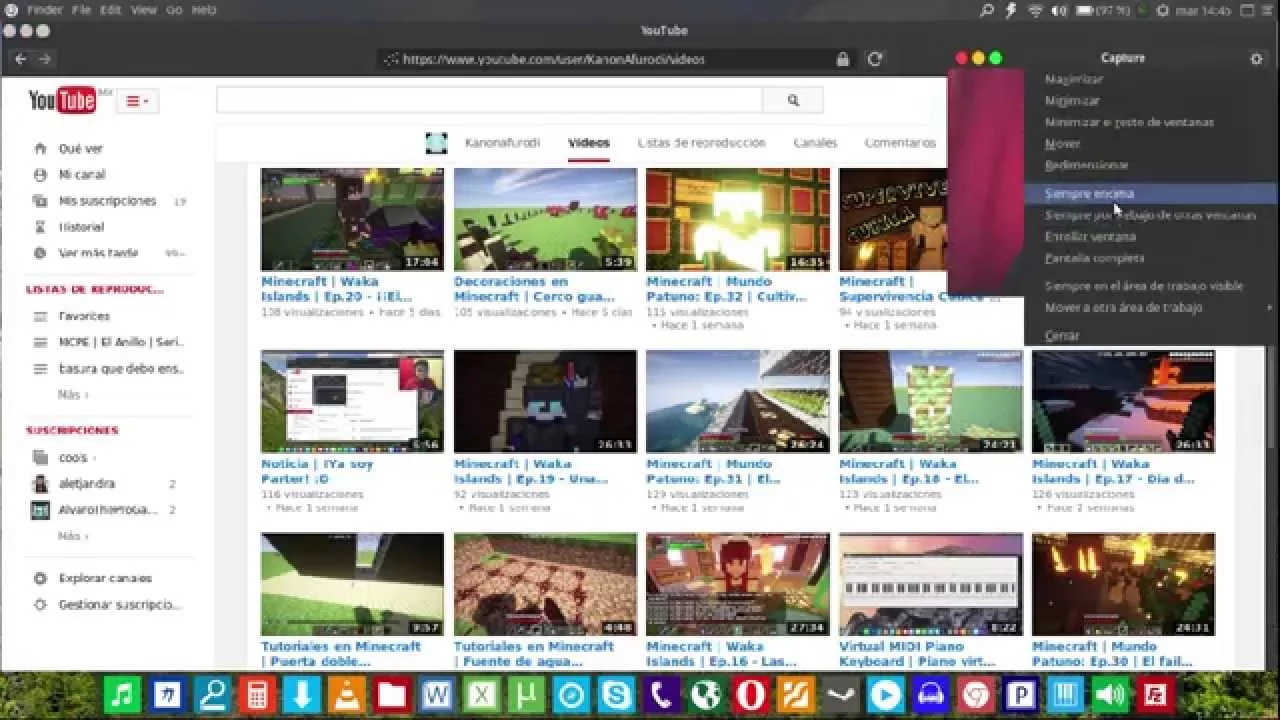1280x720 pixels.
Task: Select Pantalla completa menu option
Action: pos(1094,258)
